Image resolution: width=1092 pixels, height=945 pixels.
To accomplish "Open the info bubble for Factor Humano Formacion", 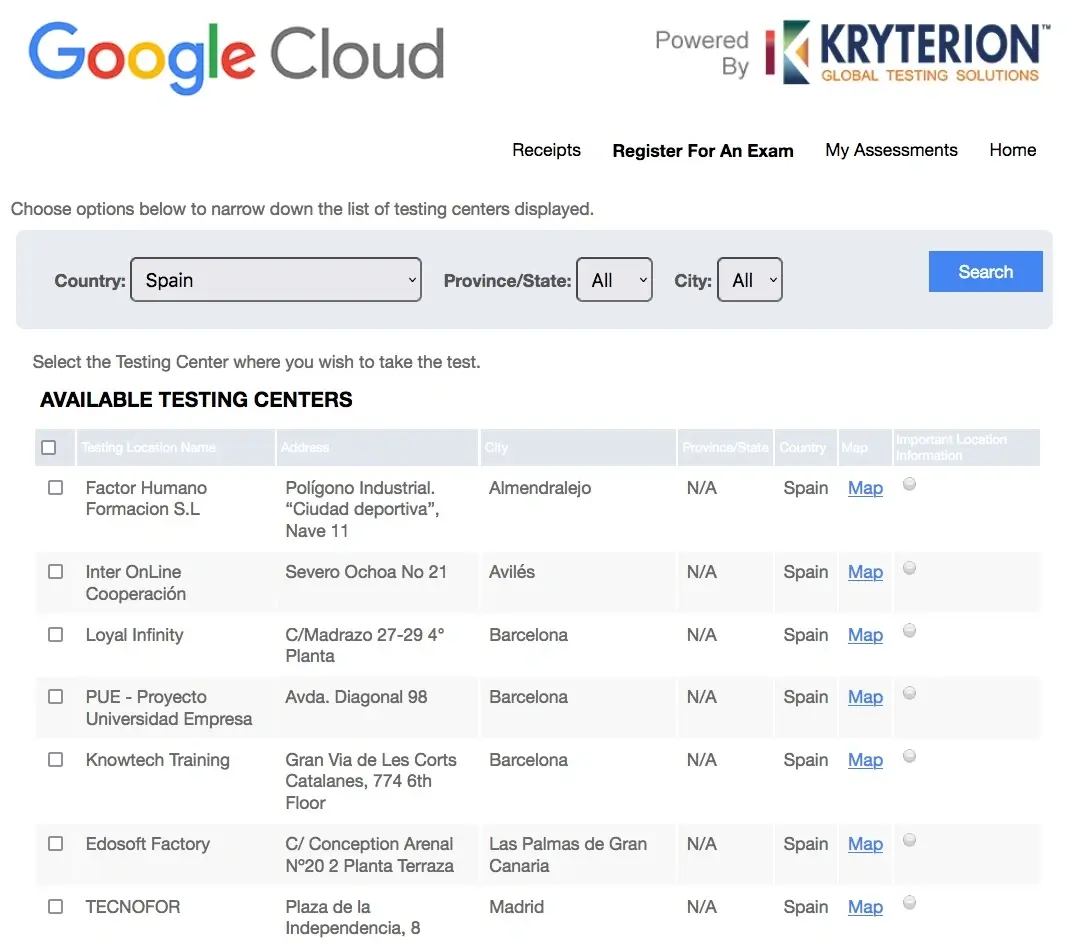I will [x=909, y=484].
